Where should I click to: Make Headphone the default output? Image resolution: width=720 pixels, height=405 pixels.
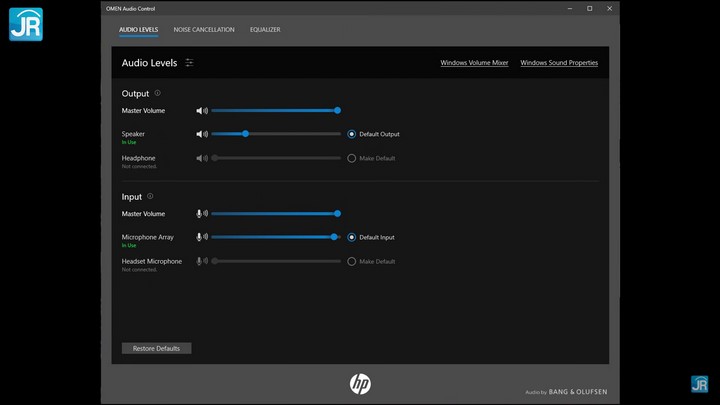click(x=352, y=158)
